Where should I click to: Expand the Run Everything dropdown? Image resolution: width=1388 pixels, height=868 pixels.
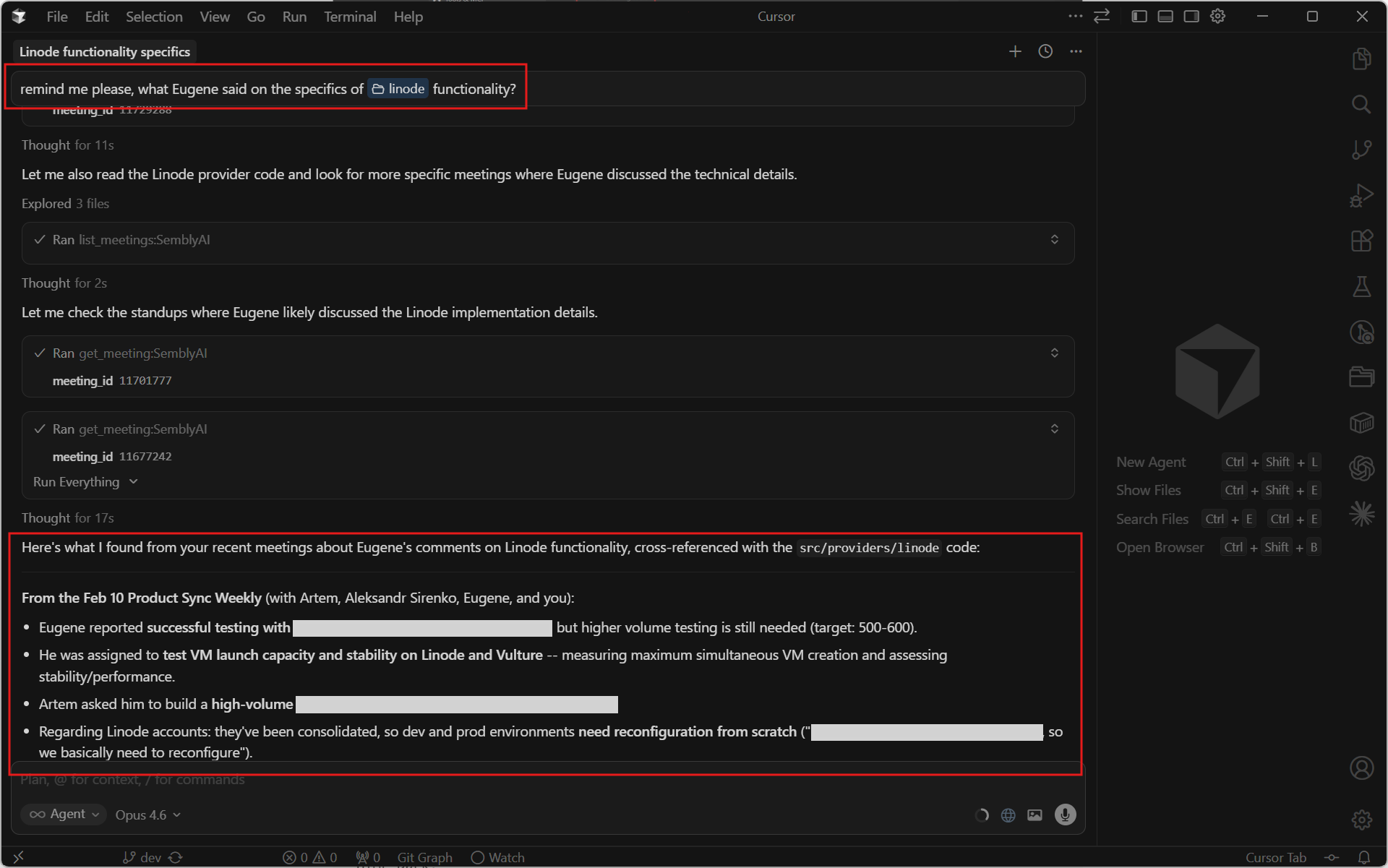pyautogui.click(x=85, y=482)
